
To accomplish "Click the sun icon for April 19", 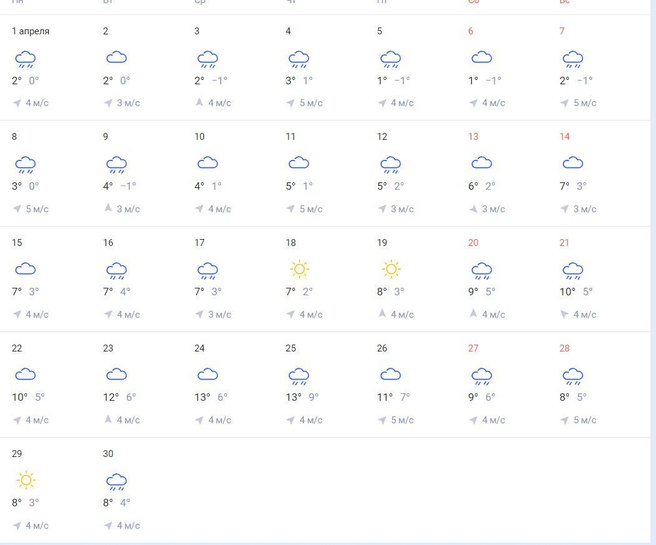I will pos(390,269).
